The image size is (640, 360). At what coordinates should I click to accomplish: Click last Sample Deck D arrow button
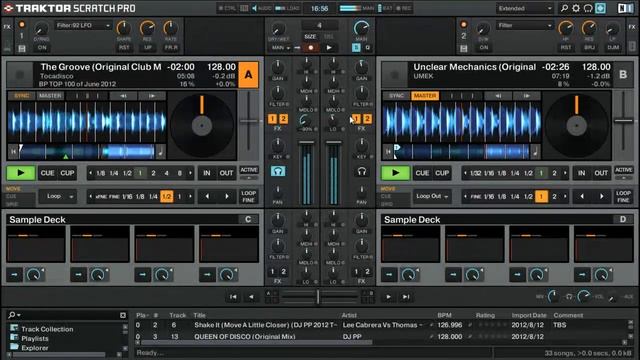pyautogui.click(x=582, y=275)
